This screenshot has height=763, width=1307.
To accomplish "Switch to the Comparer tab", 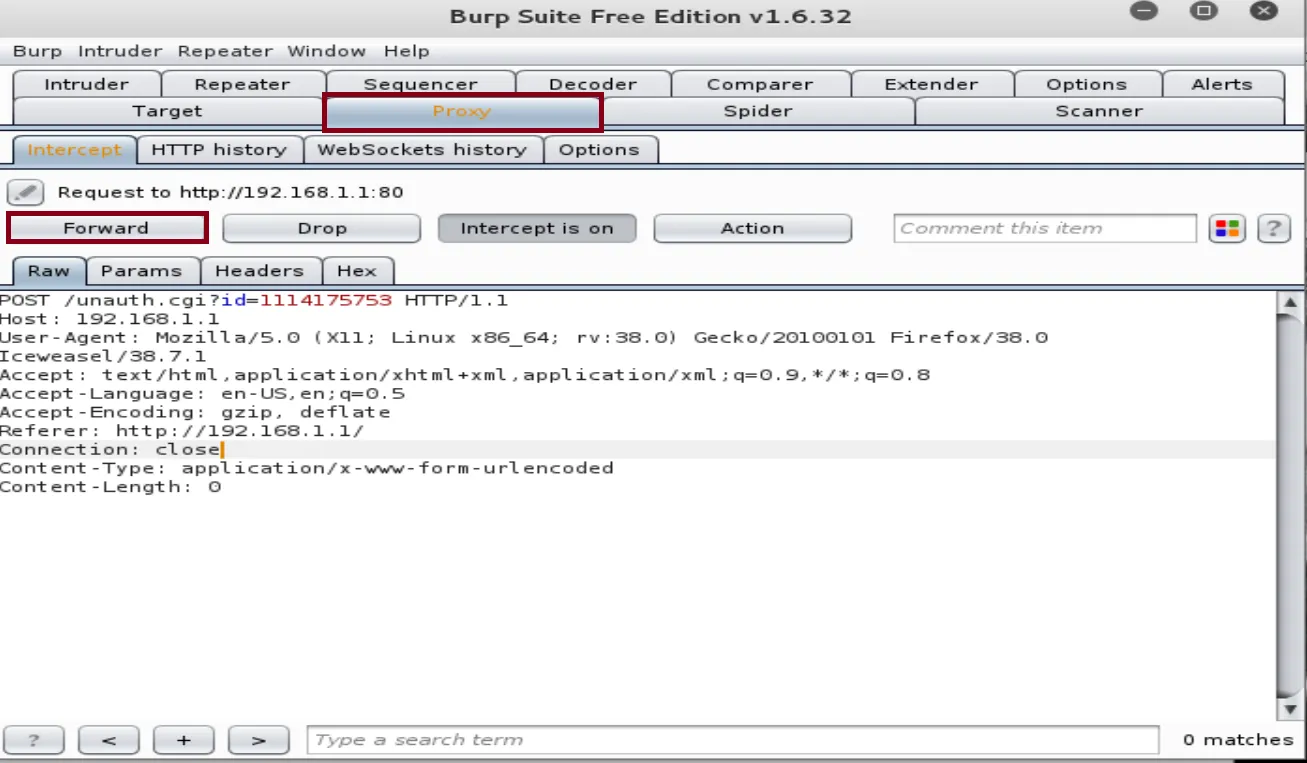I will click(760, 84).
